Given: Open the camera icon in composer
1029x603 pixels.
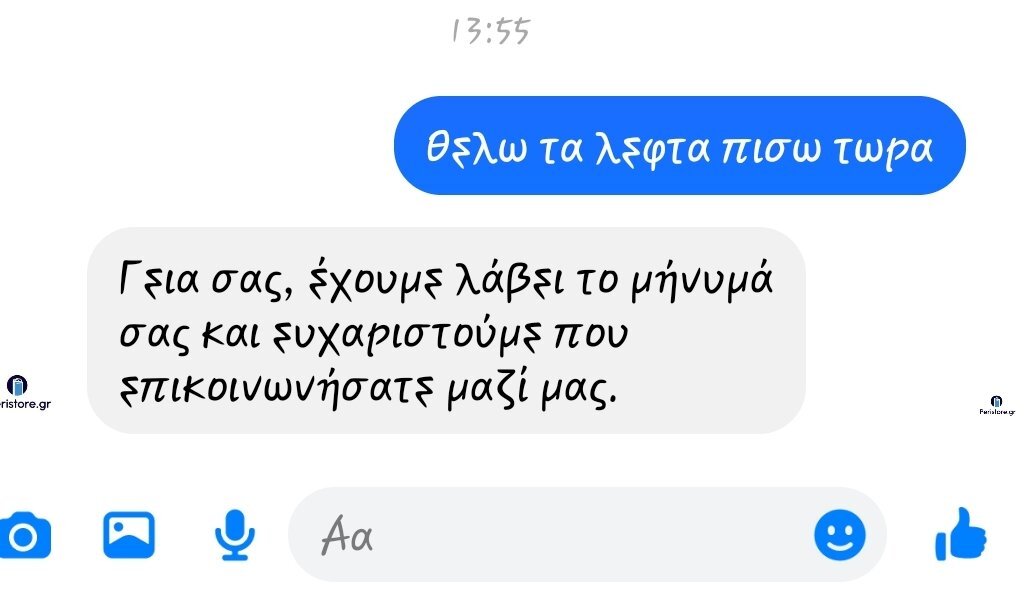Looking at the screenshot, I should (x=24, y=535).
